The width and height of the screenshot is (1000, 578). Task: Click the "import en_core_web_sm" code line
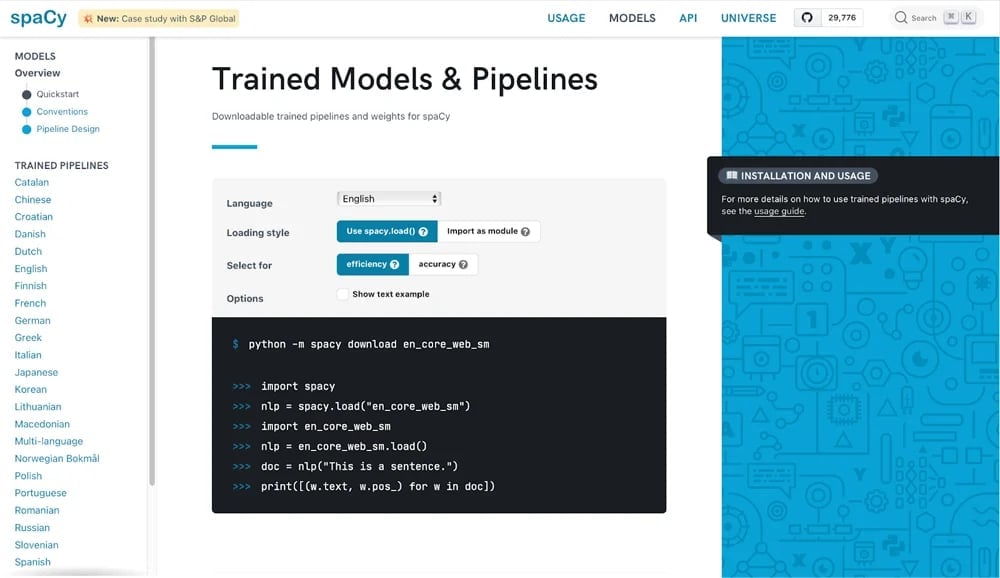pos(325,426)
